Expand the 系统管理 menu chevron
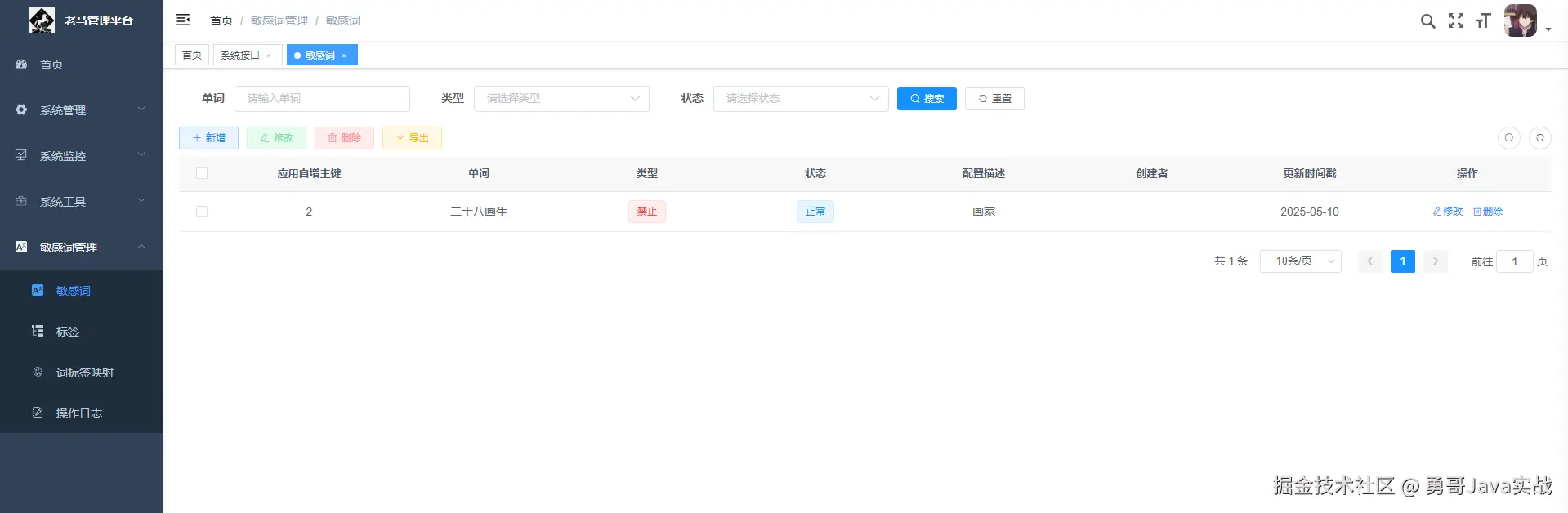 [x=141, y=109]
